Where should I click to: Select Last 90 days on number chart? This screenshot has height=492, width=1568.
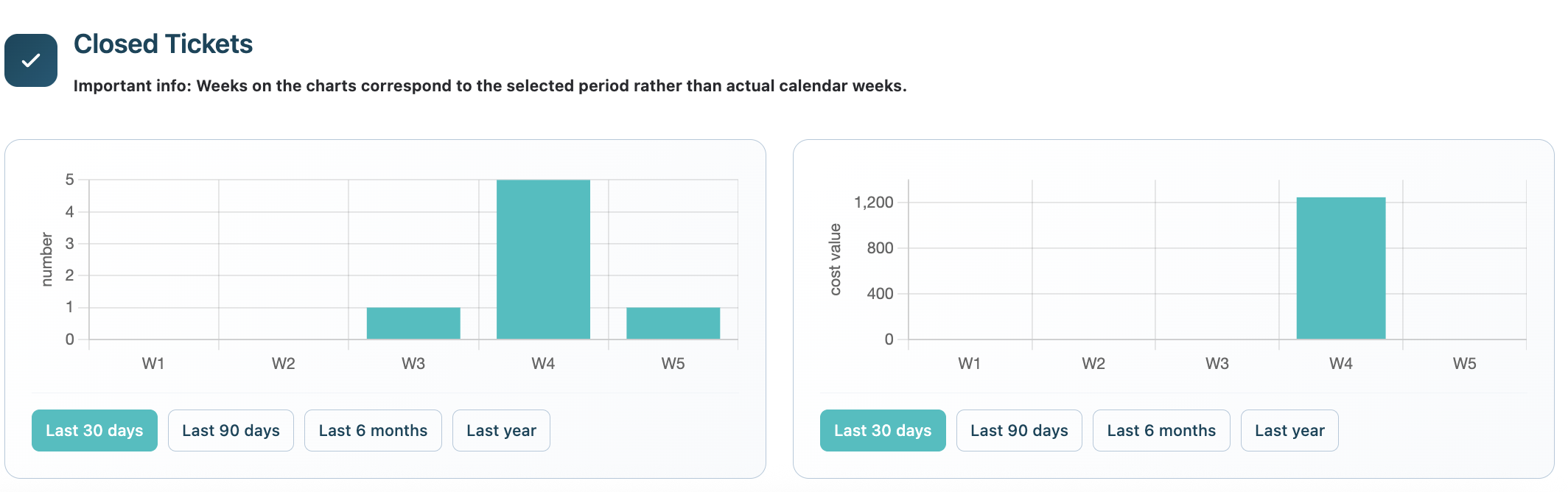coord(231,430)
